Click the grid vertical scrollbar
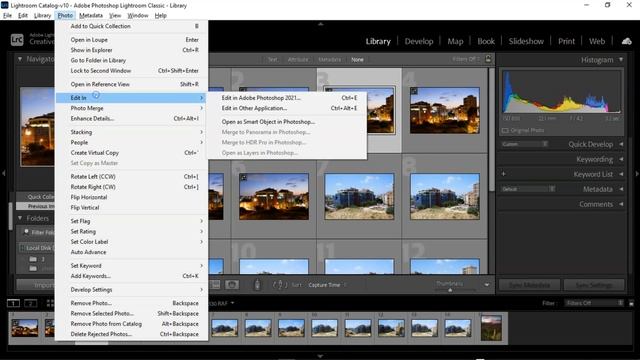640x360 pixels. point(491,130)
